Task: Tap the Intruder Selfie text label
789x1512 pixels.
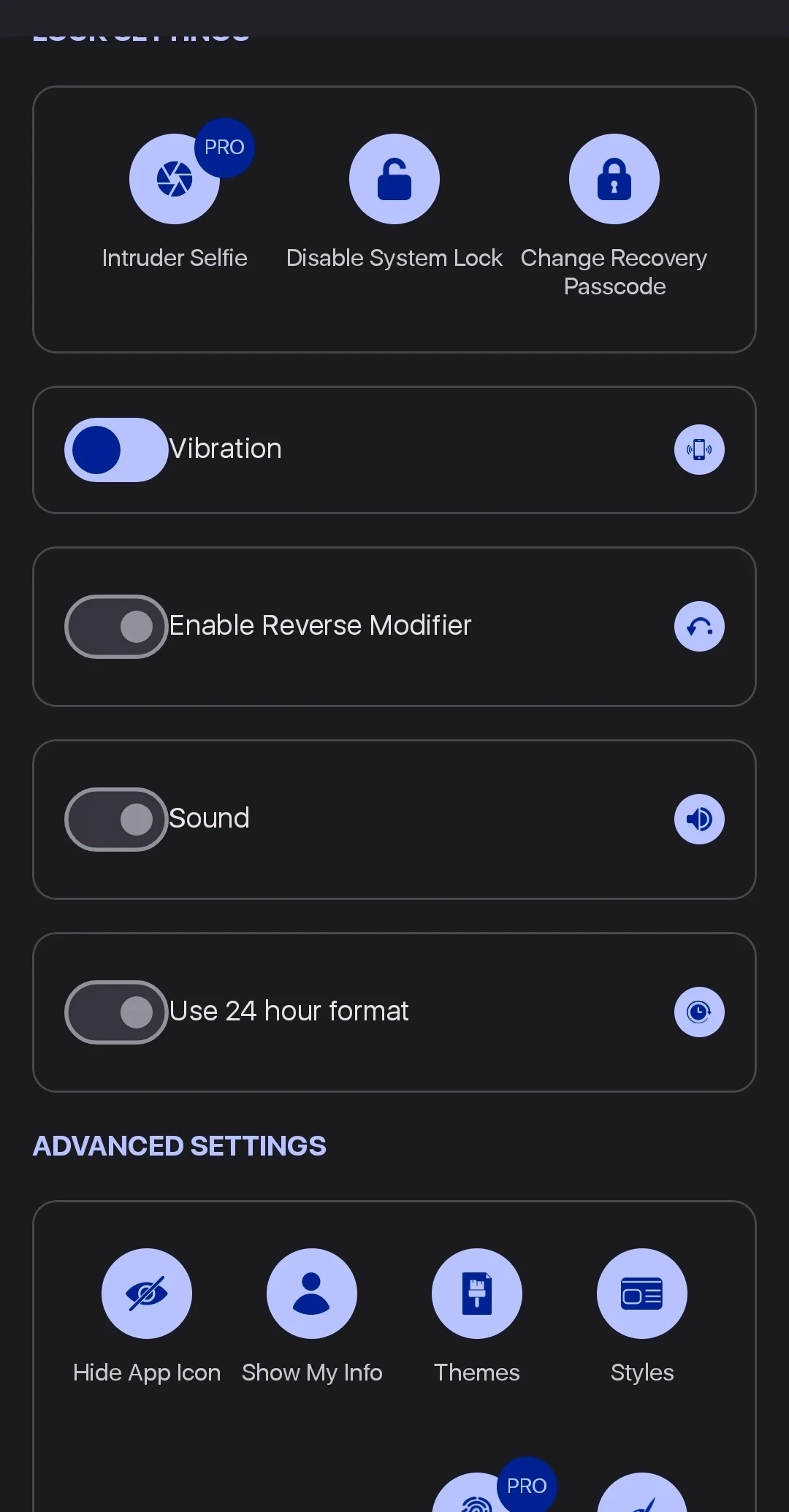Action: pyautogui.click(x=175, y=258)
